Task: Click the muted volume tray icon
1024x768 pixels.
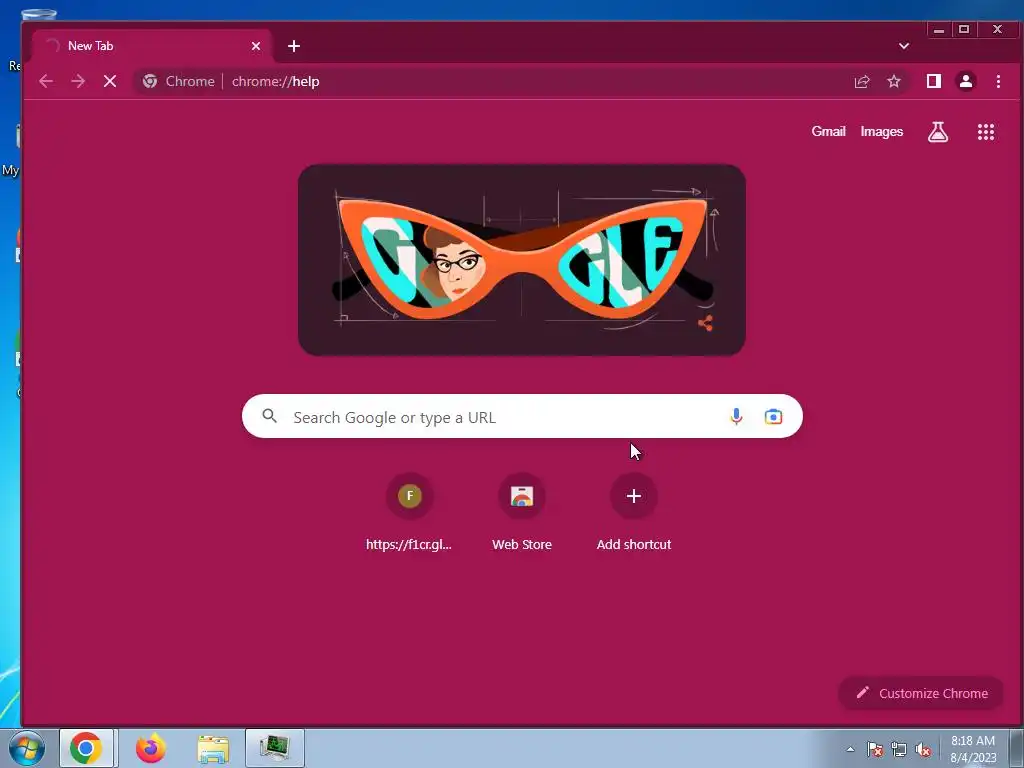Action: point(923,749)
